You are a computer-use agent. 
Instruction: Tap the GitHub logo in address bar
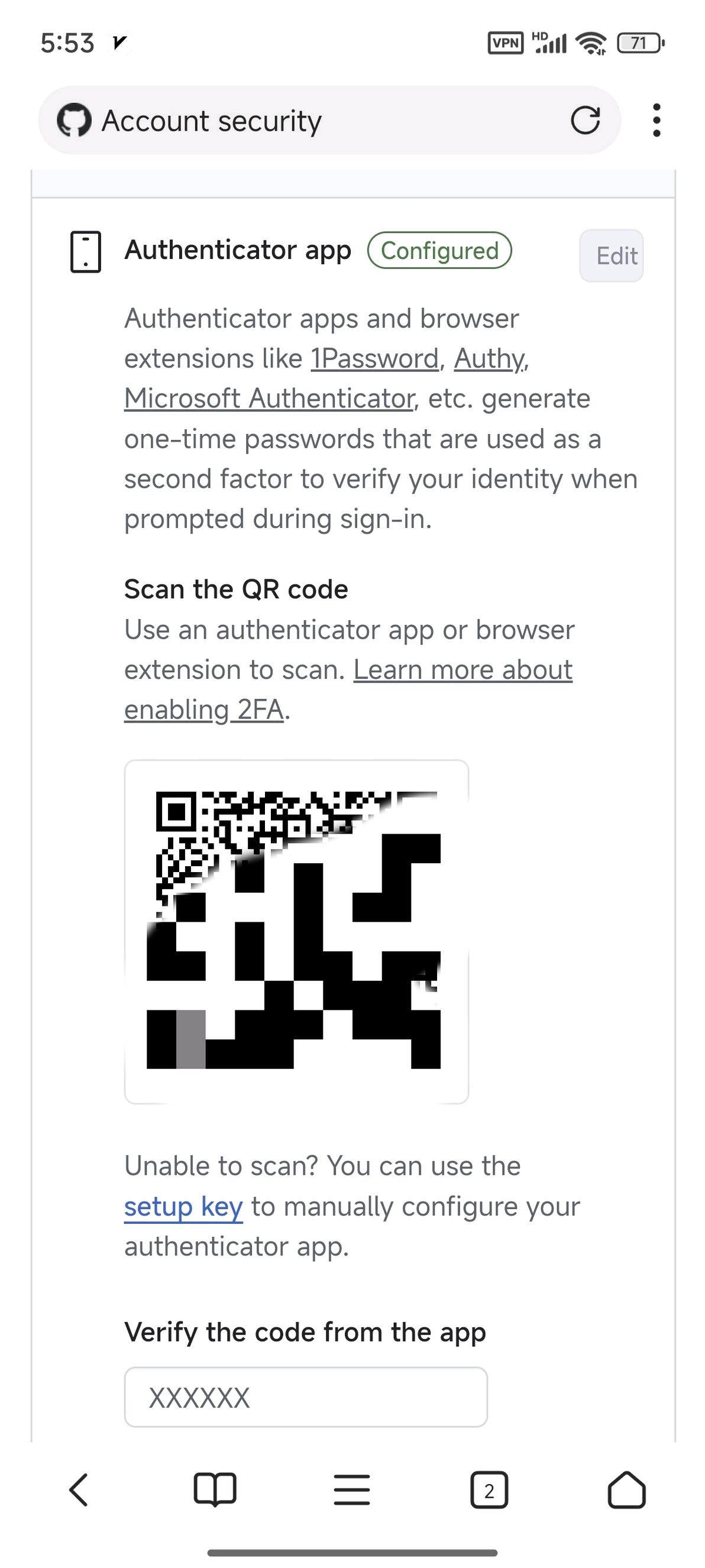point(75,120)
